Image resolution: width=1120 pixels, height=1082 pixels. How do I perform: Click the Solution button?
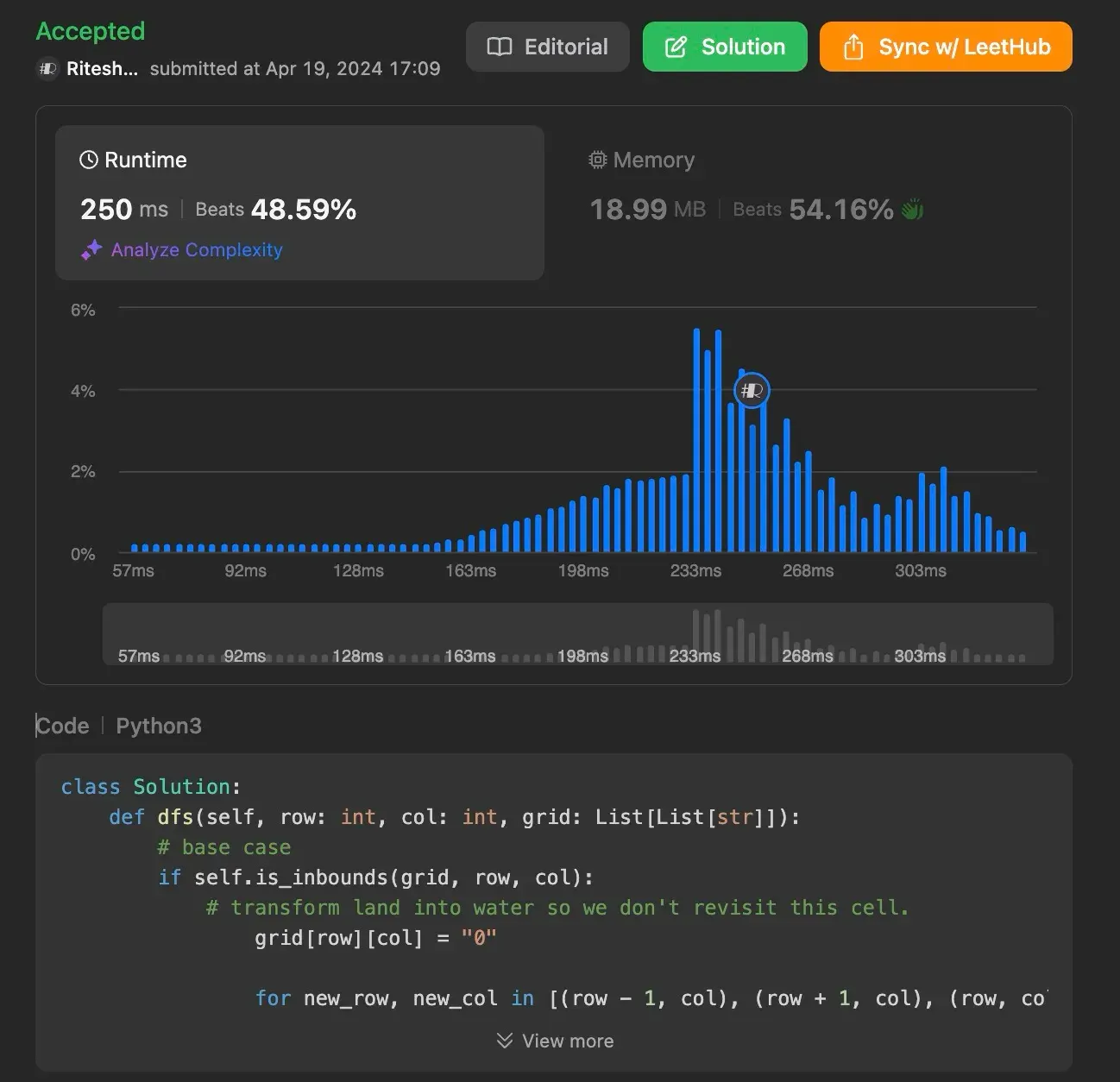click(725, 47)
